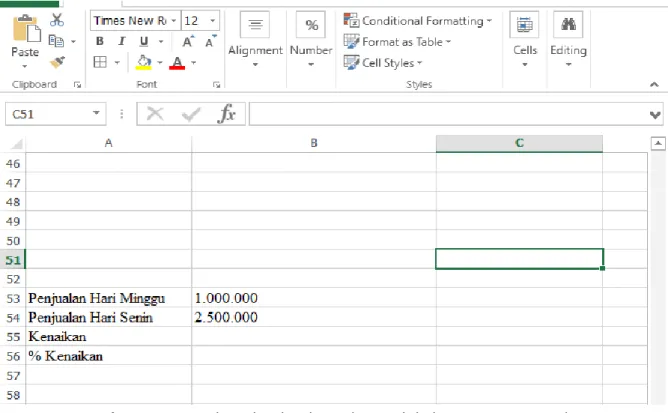The image size is (668, 413).
Task: Expand font name dropdown
Action: coord(173,20)
